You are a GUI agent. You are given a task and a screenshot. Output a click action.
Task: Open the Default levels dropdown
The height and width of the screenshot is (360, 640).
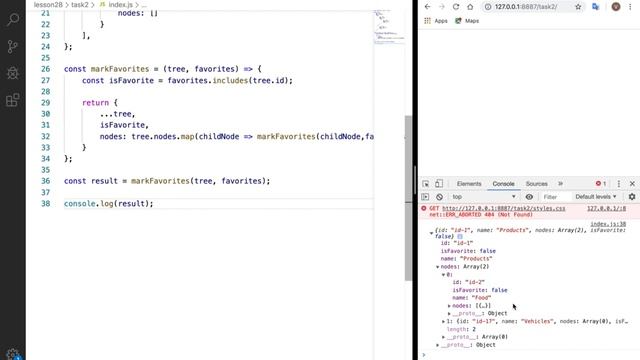coord(596,197)
